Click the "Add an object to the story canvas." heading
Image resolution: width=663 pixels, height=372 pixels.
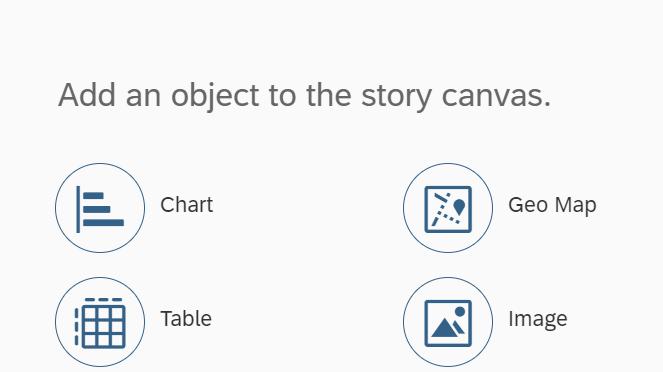pos(304,96)
